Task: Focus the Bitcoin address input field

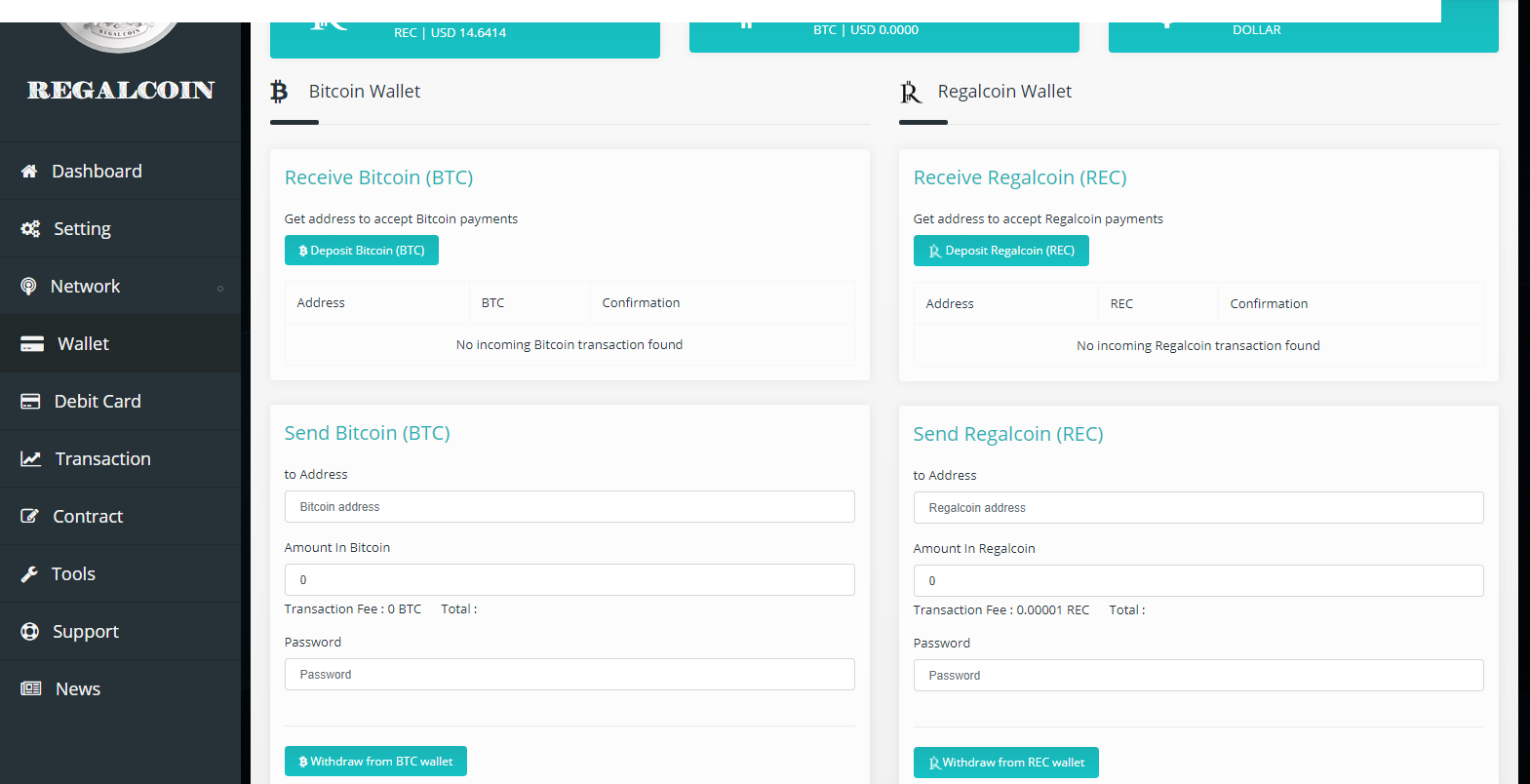Action: pyautogui.click(x=569, y=507)
